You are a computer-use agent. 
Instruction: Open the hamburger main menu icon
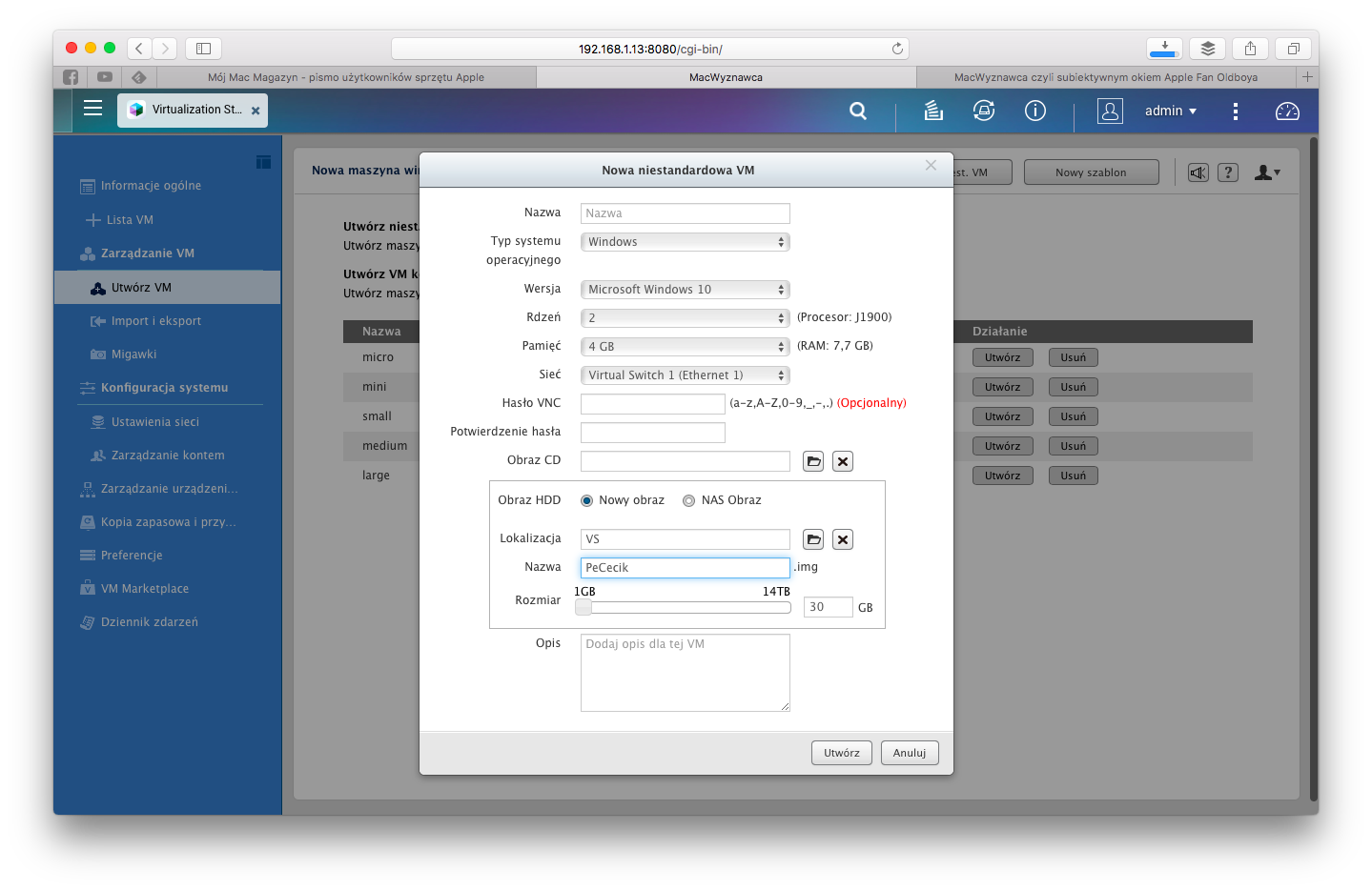92,109
